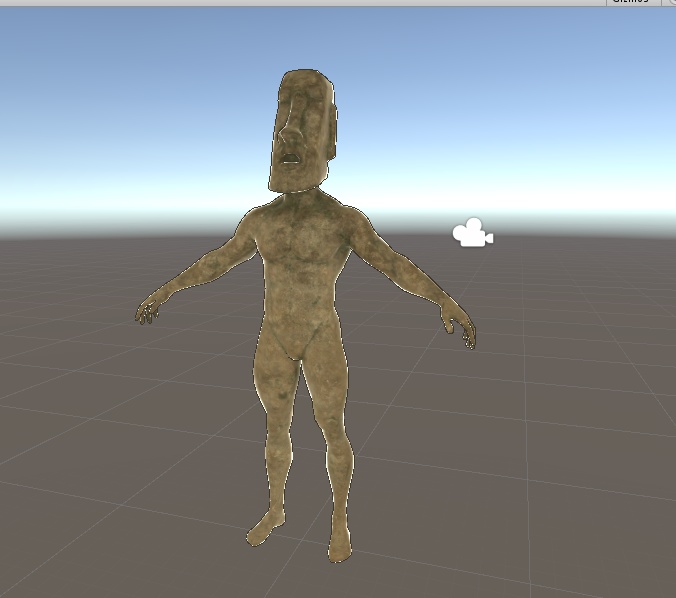The height and width of the screenshot is (598, 676).
Task: Select the camera gizmo icon in scene
Action: point(473,233)
